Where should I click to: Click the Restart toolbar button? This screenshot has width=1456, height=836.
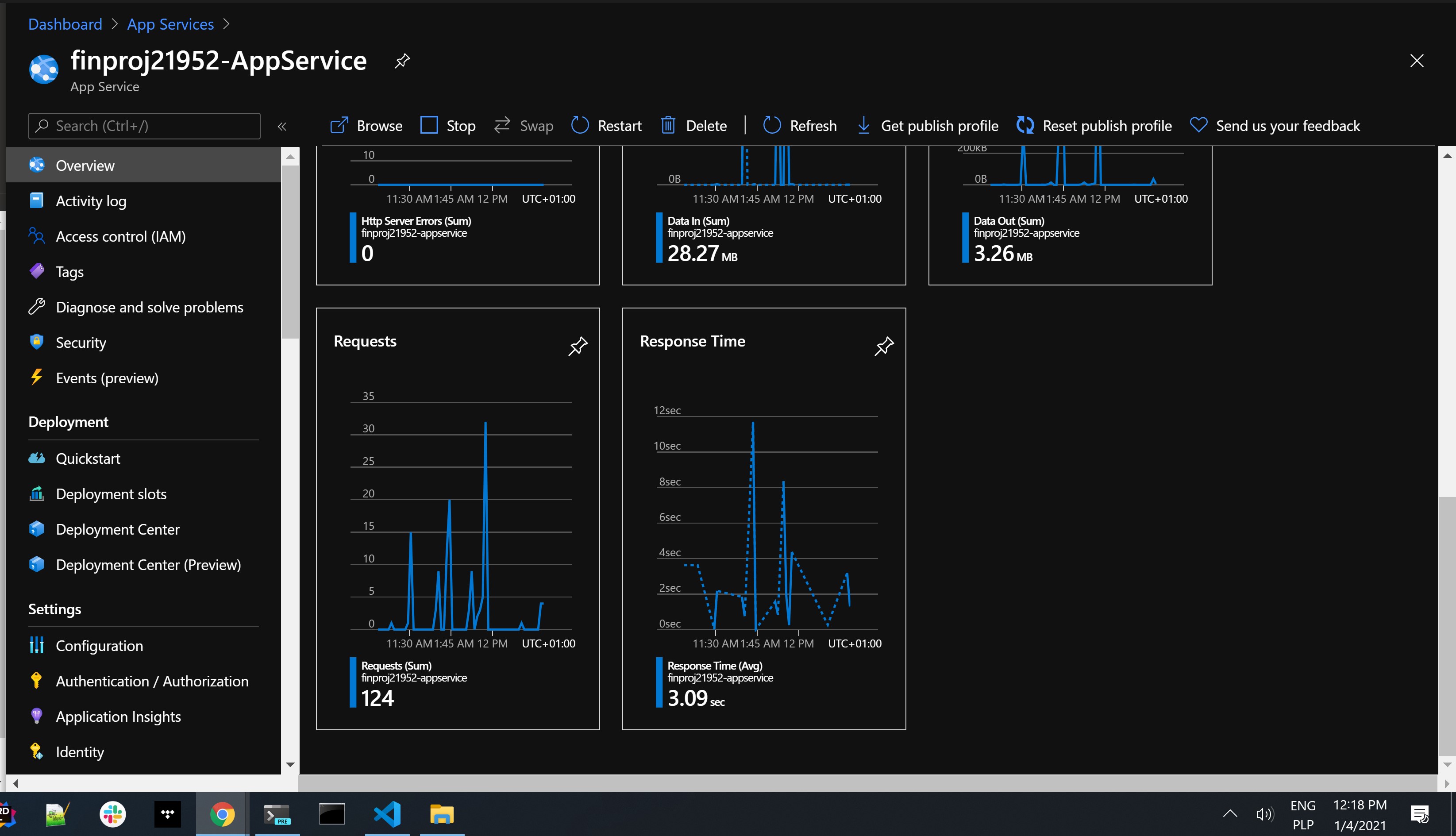coord(606,126)
